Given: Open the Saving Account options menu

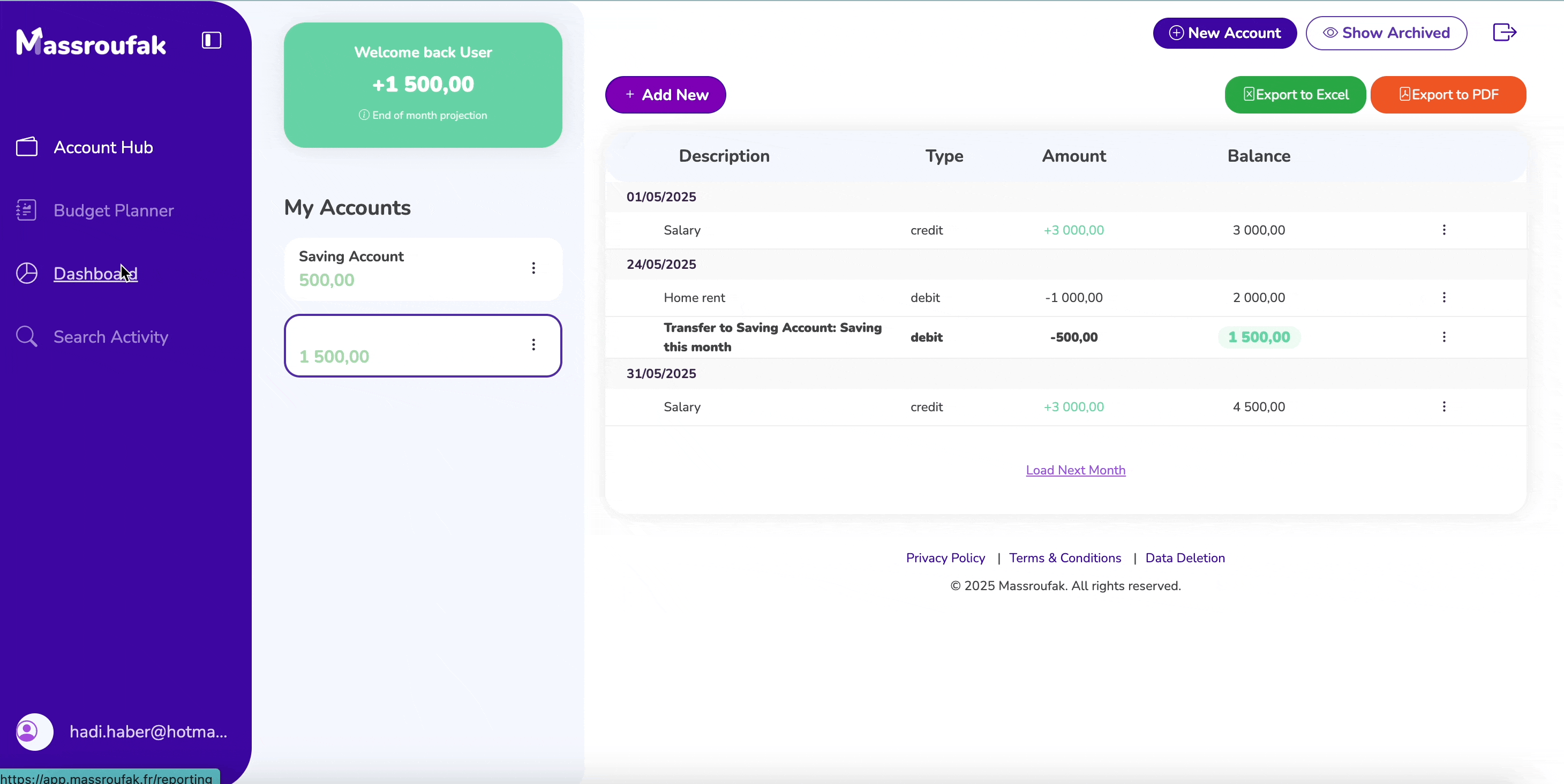Looking at the screenshot, I should click(x=533, y=268).
